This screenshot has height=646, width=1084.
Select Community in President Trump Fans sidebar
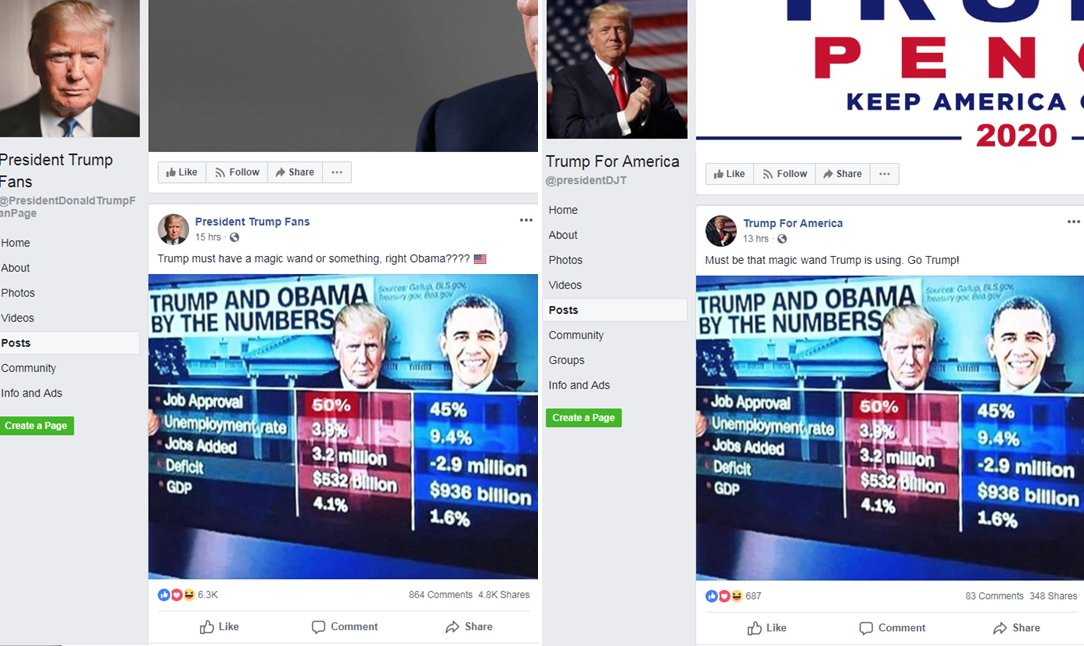pos(28,368)
